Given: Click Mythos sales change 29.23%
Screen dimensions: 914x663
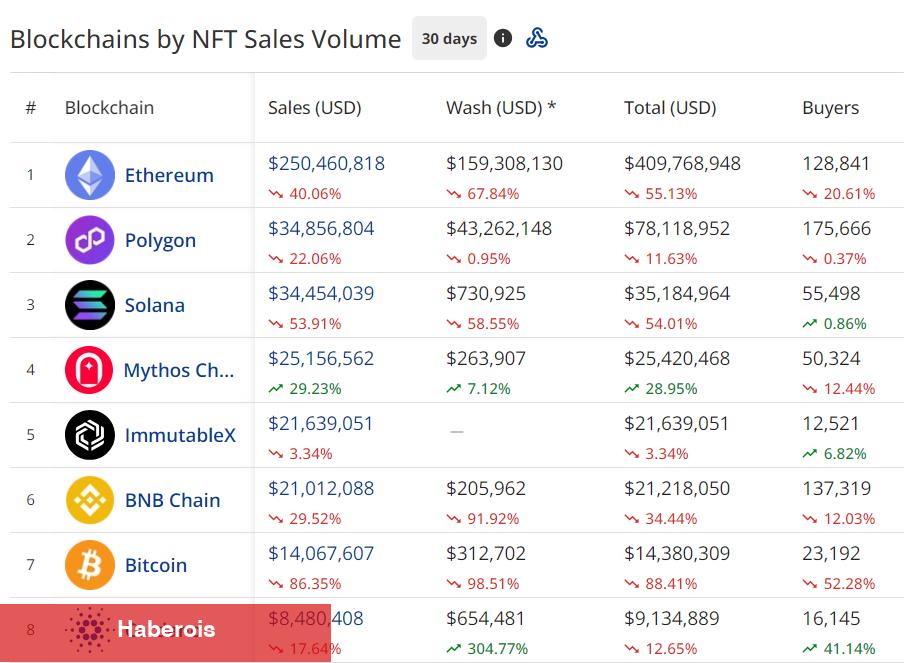Looking at the screenshot, I should (315, 388).
